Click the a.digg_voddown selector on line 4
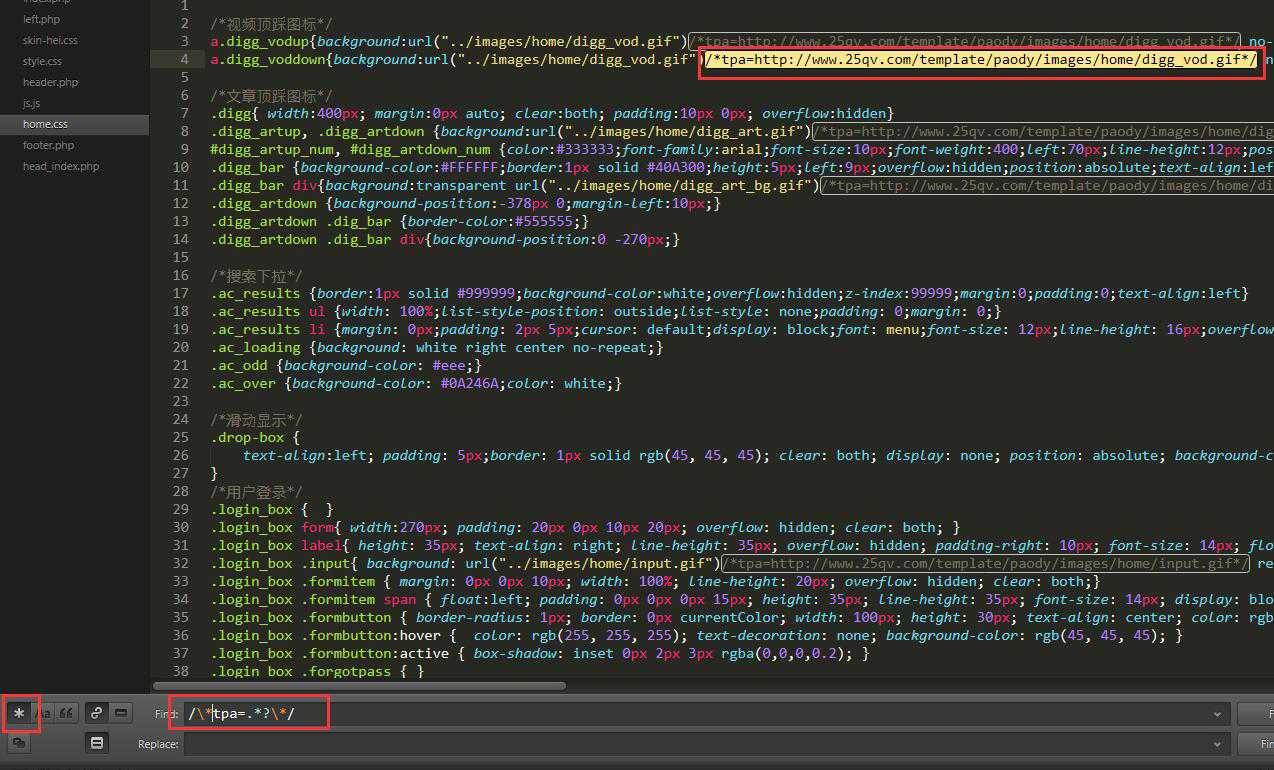 click(x=268, y=59)
